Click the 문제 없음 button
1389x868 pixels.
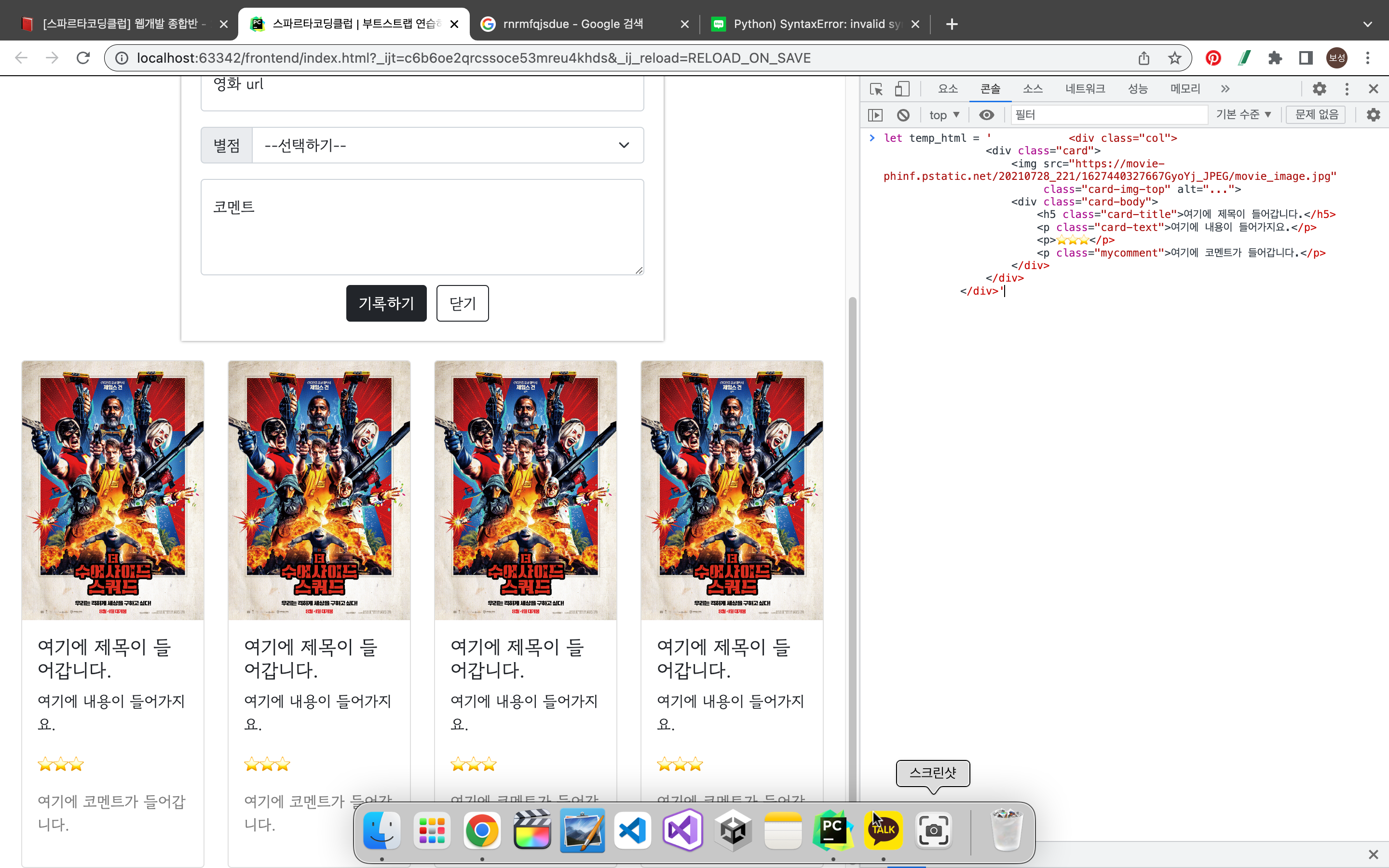click(1316, 115)
